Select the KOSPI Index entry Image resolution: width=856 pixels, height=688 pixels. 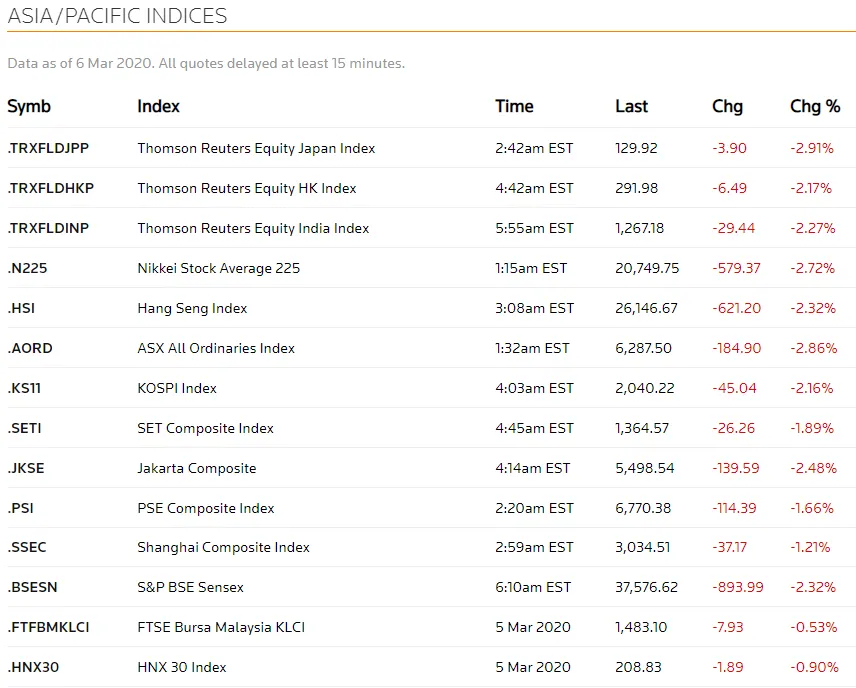click(177, 388)
